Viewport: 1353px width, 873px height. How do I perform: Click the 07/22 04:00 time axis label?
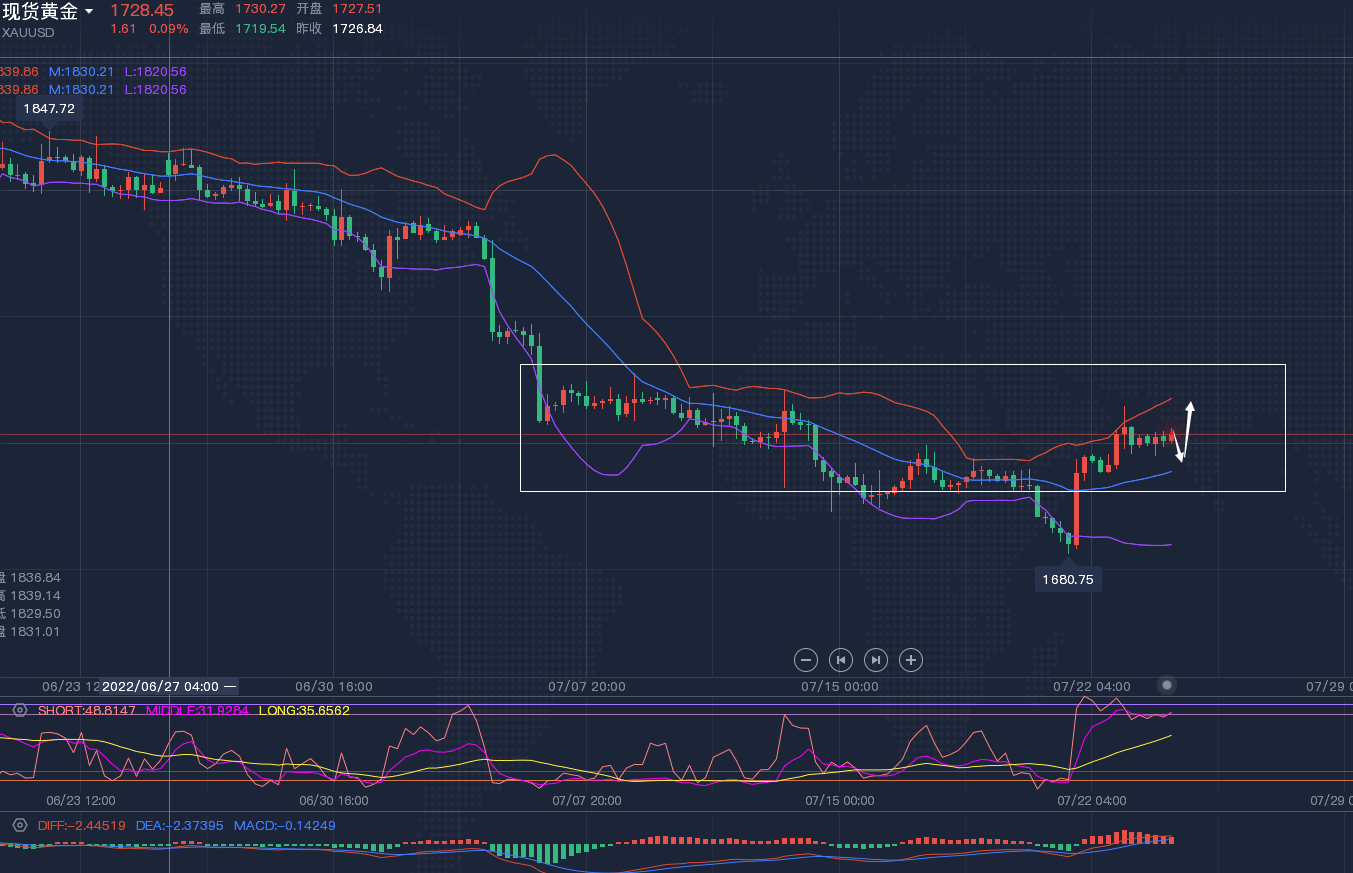(1091, 686)
